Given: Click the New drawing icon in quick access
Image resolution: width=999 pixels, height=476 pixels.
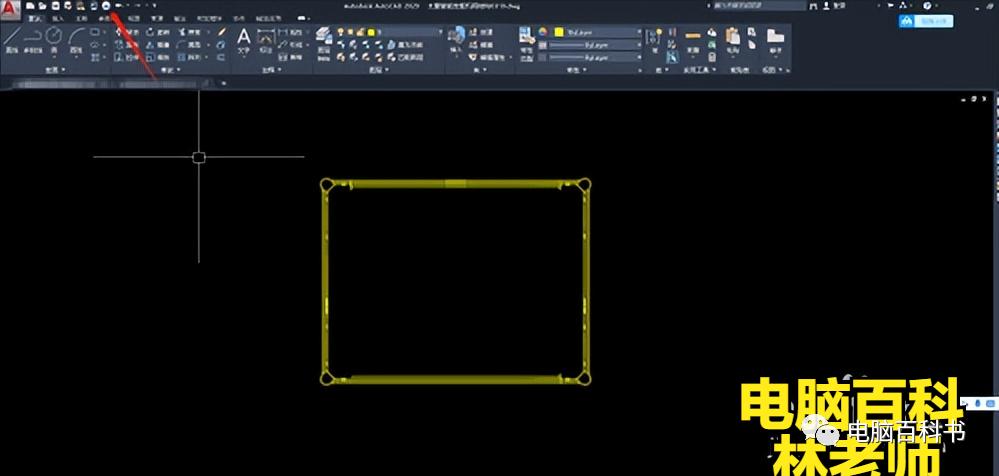Looking at the screenshot, I should point(30,6).
